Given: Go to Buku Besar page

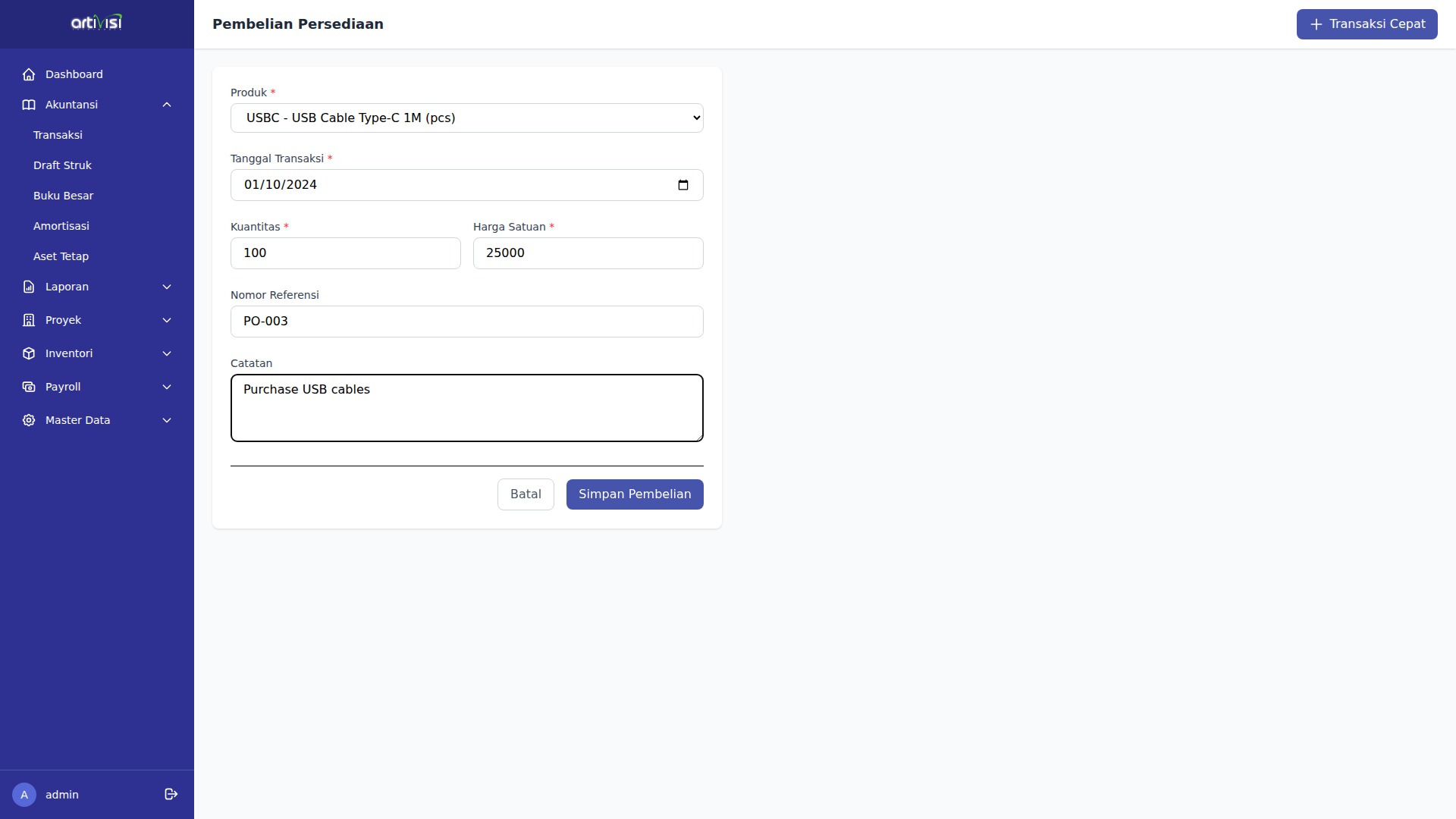Looking at the screenshot, I should [x=63, y=196].
